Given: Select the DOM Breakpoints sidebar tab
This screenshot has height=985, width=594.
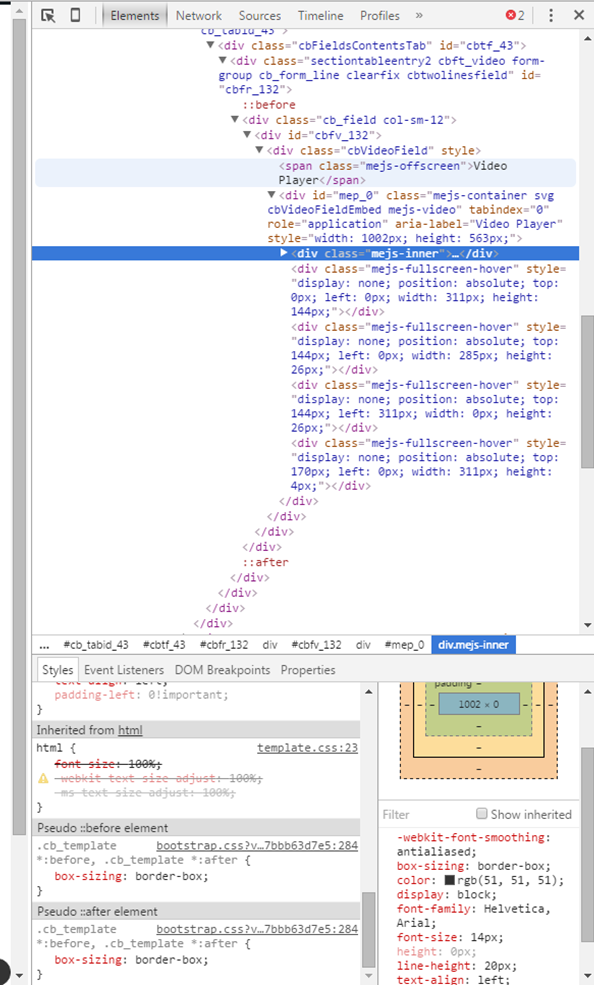Looking at the screenshot, I should tap(222, 670).
